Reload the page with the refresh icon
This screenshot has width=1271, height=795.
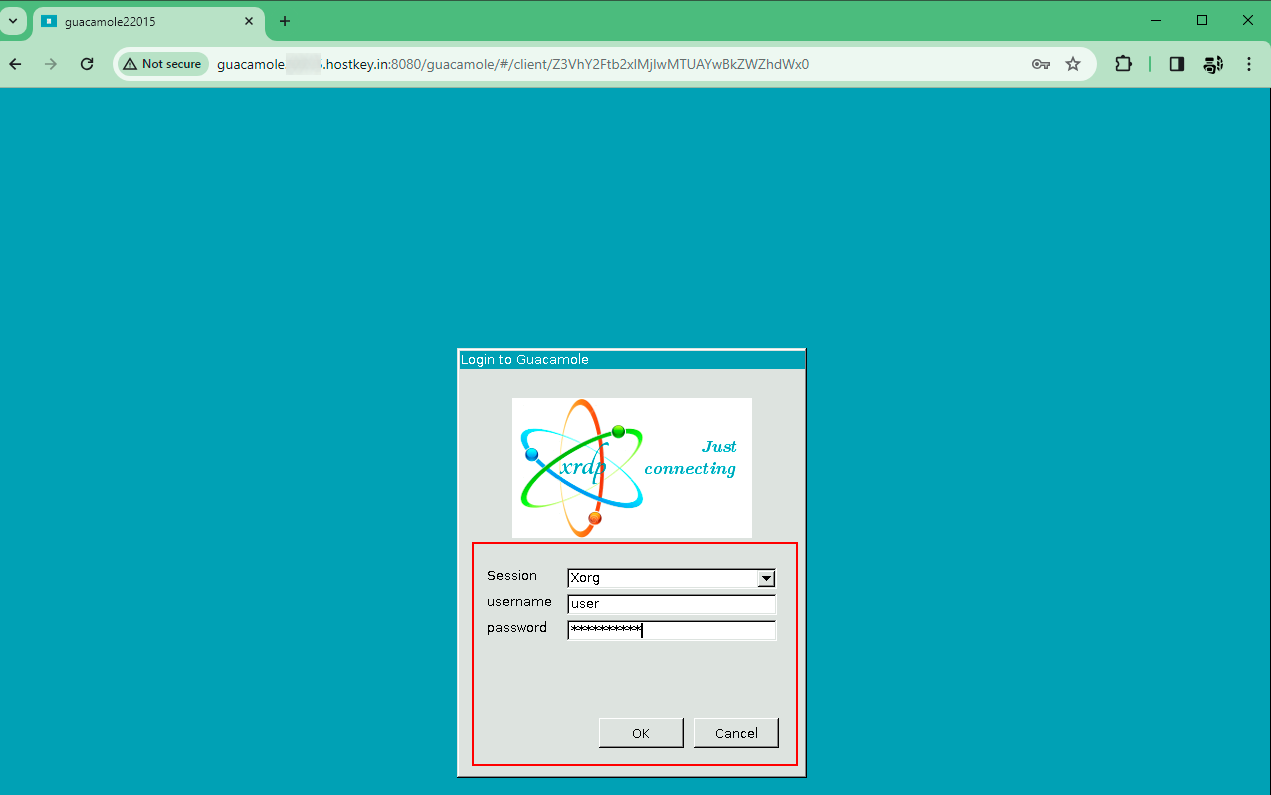point(87,64)
